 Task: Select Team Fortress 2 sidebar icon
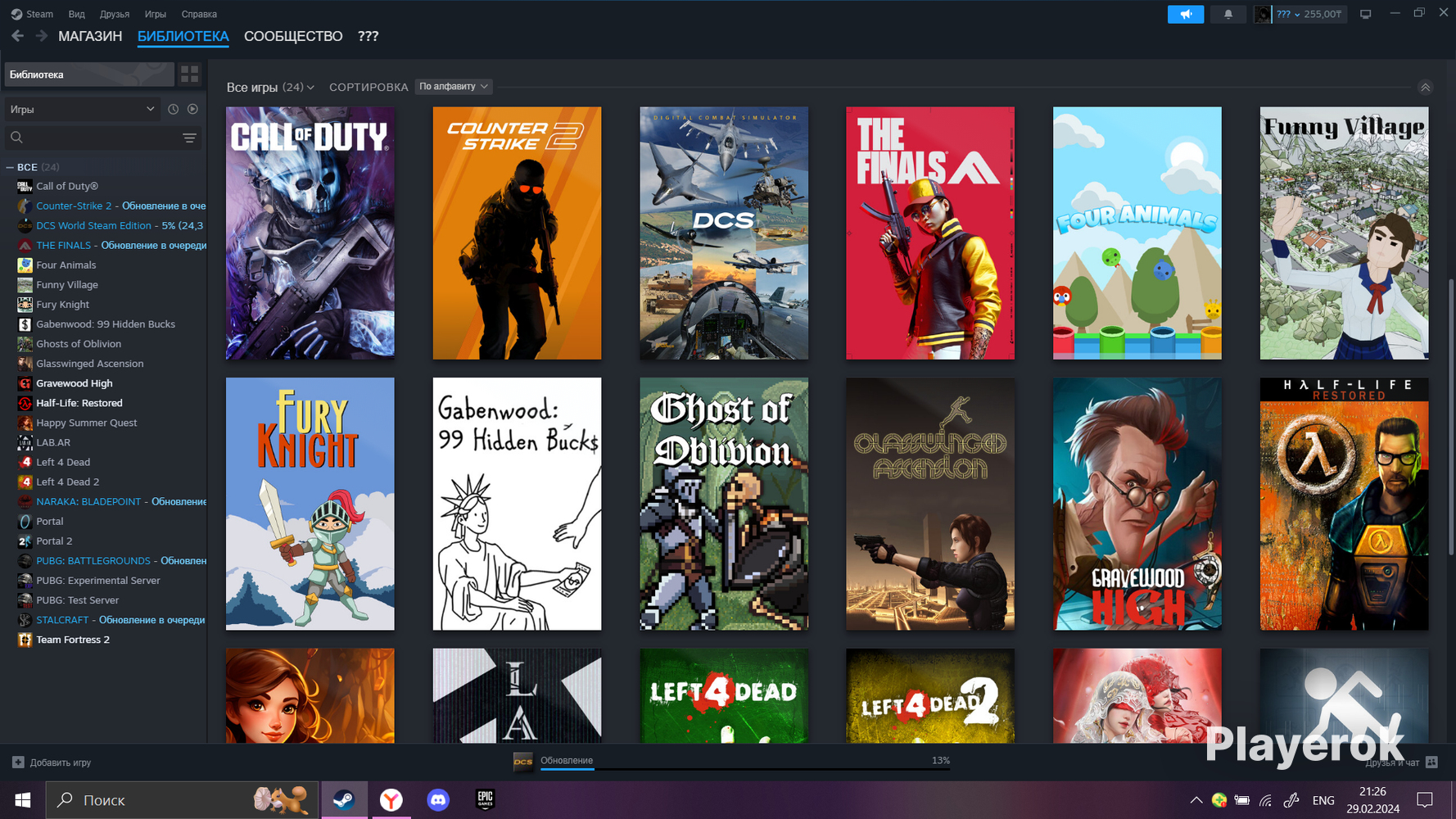point(25,640)
